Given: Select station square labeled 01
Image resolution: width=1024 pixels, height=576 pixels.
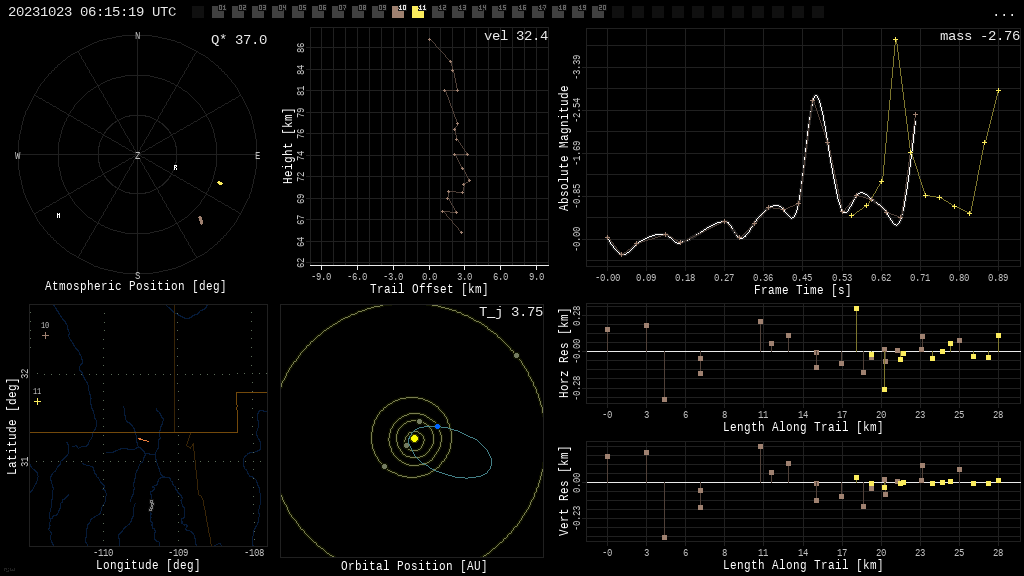Looking at the screenshot, I should (x=218, y=12).
